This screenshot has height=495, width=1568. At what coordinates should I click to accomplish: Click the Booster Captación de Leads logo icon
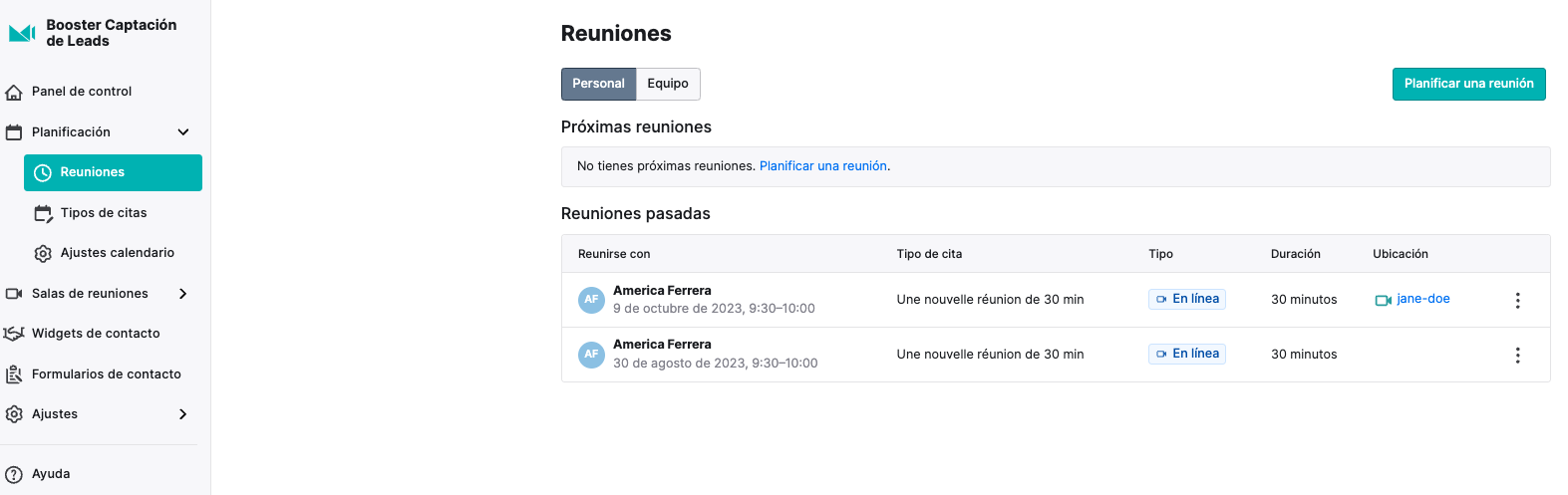coord(22,33)
